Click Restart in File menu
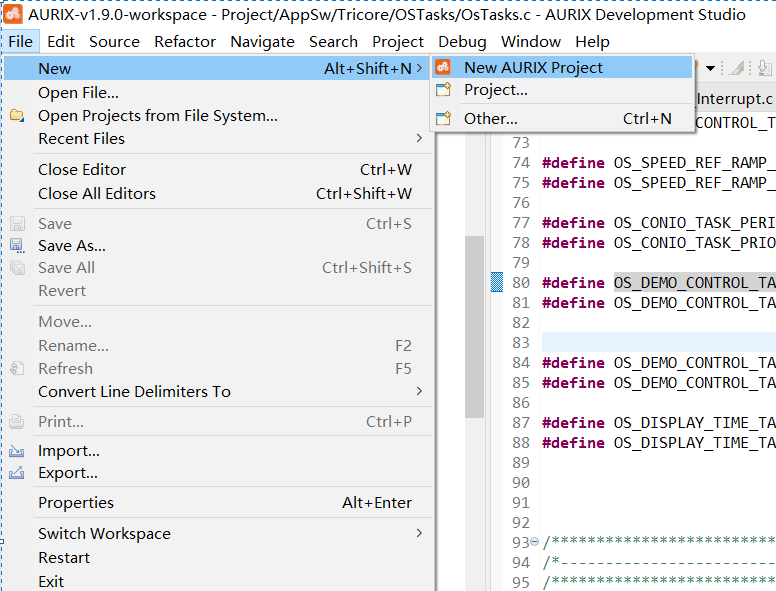776x591 pixels. click(218, 558)
